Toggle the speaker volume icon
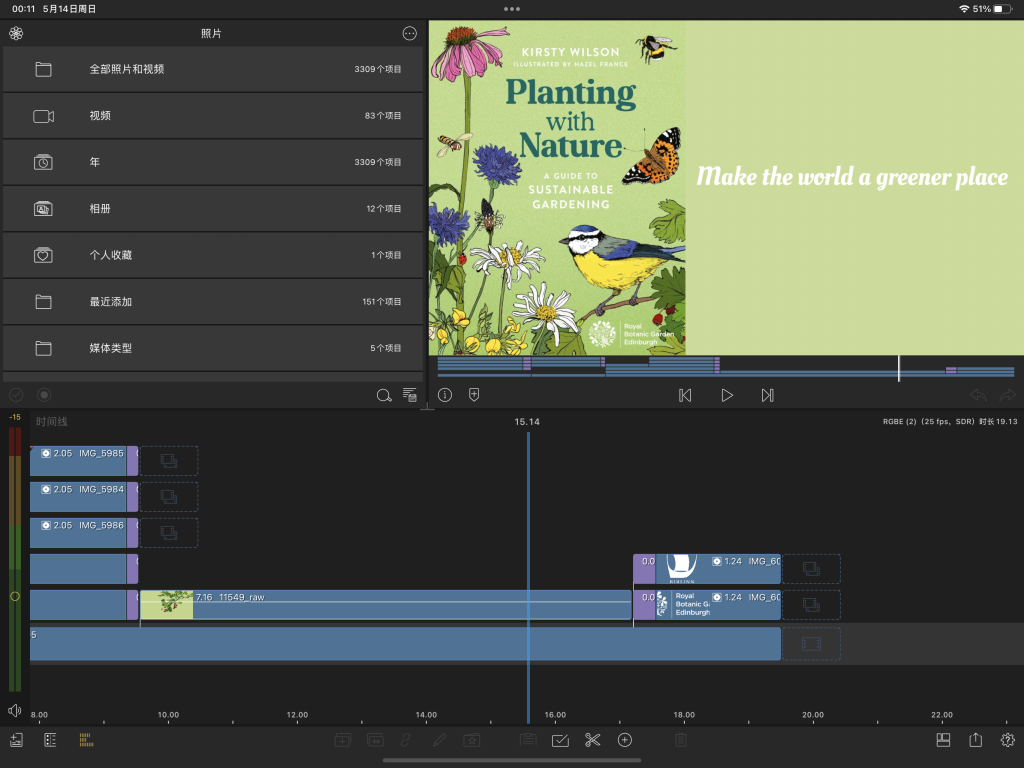Image resolution: width=1024 pixels, height=768 pixels. [x=14, y=711]
